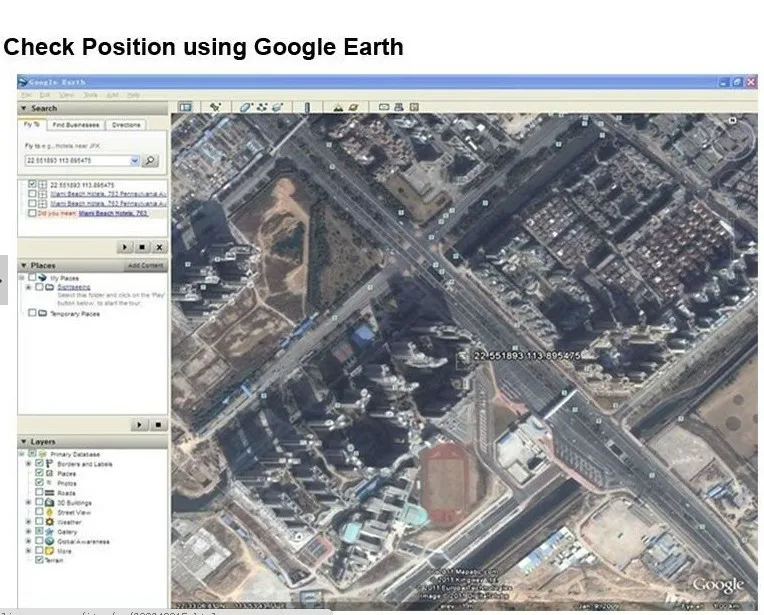Viewport: 764px width, 615px height.
Task: Uncheck the Terrain layer
Action: (39, 560)
